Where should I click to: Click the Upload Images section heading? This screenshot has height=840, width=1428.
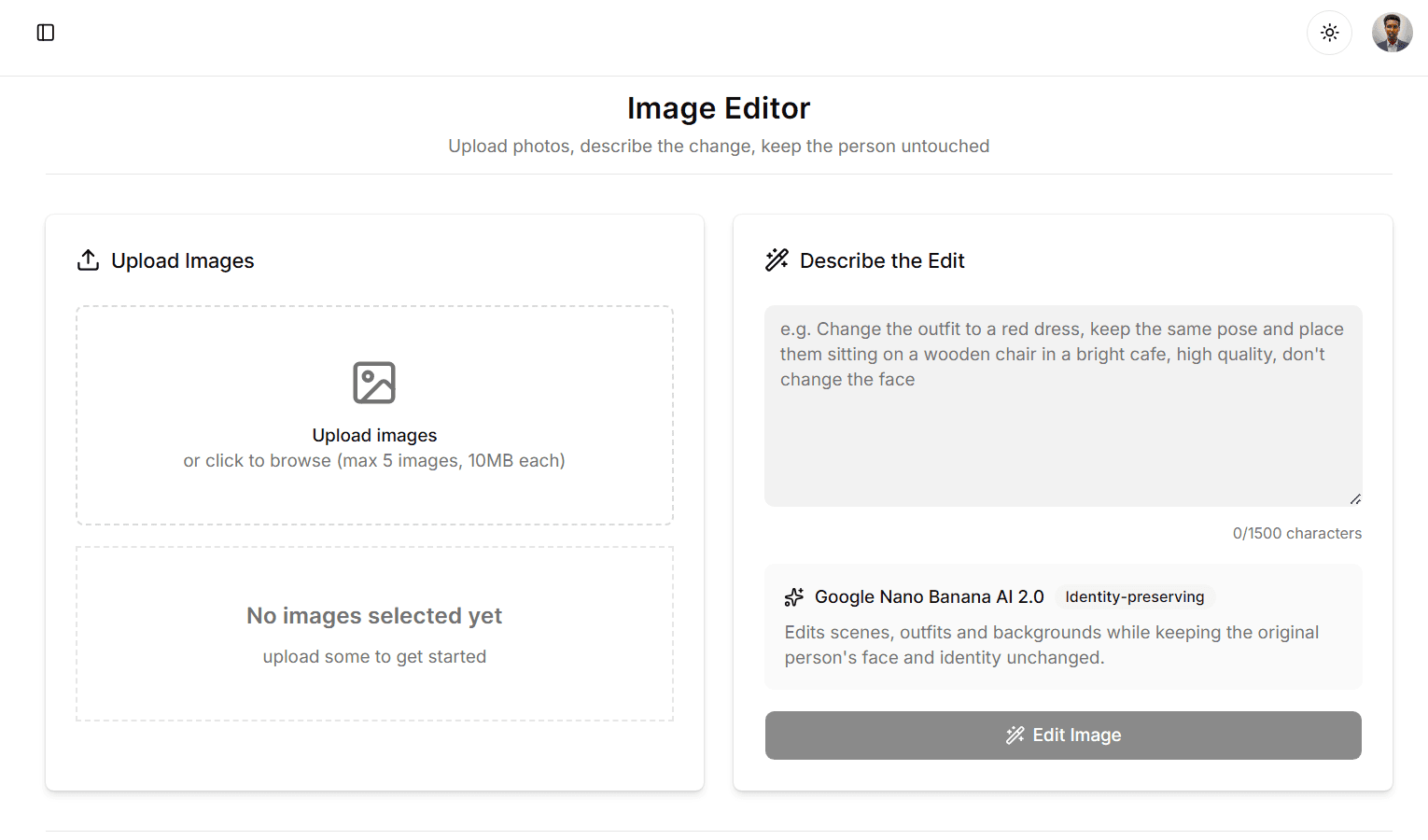[183, 260]
